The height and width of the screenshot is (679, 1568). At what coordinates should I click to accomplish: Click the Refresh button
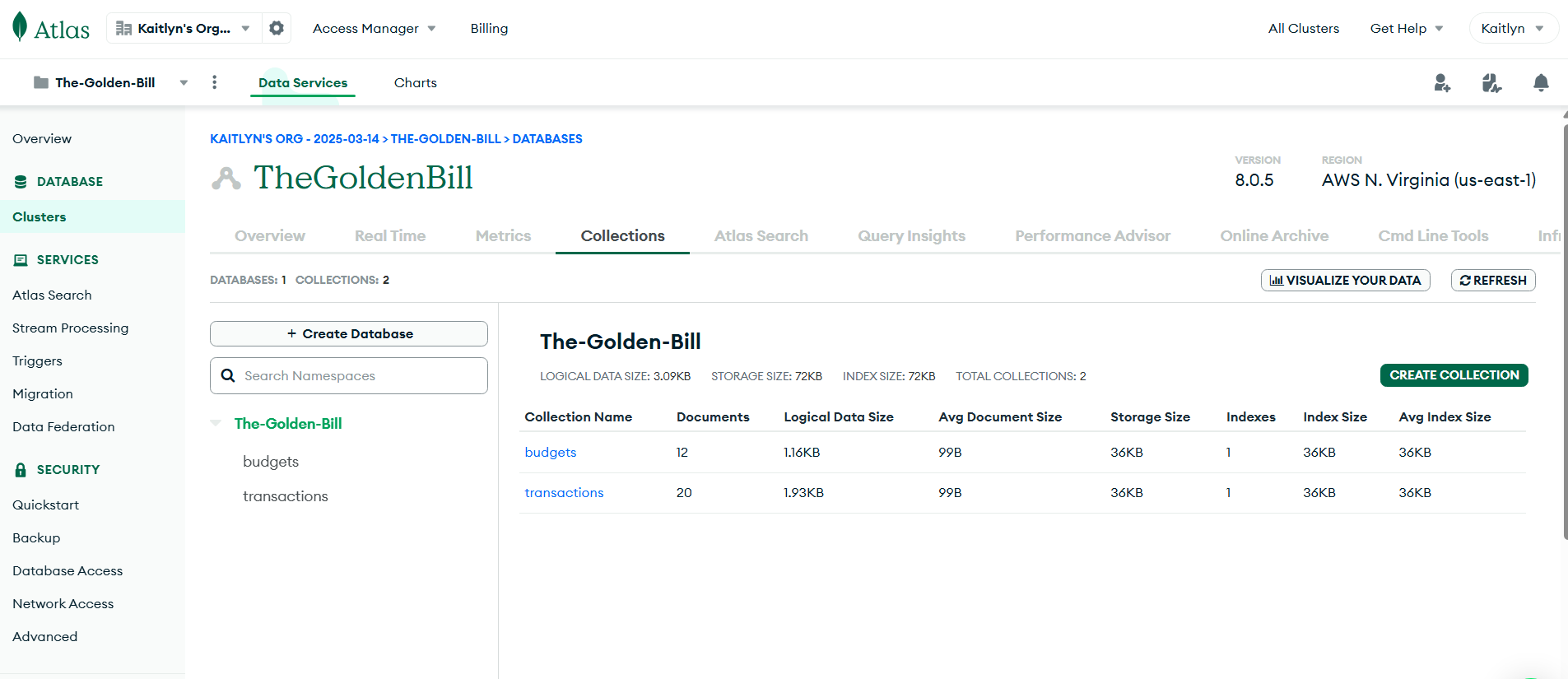coord(1493,280)
